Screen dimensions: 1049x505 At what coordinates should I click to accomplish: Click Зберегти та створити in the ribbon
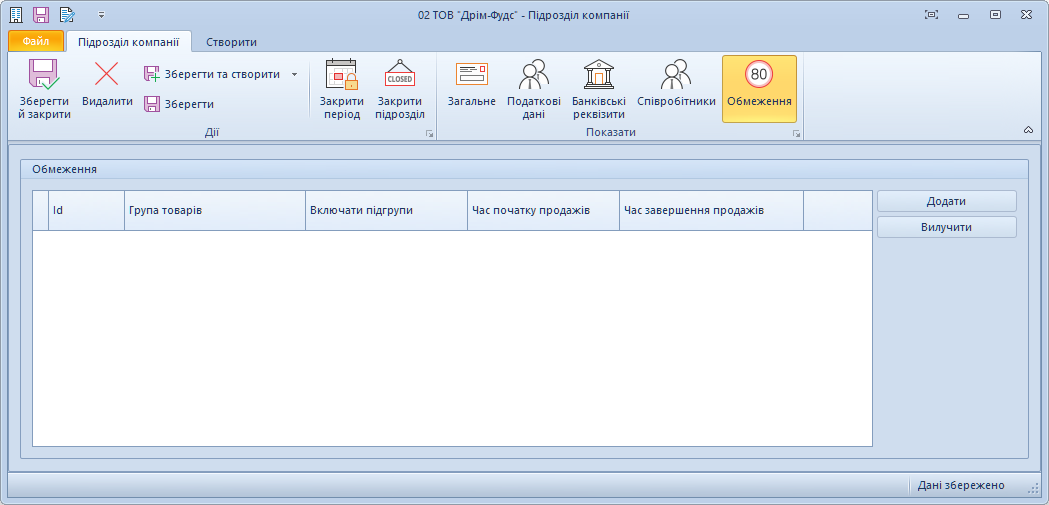(212, 74)
